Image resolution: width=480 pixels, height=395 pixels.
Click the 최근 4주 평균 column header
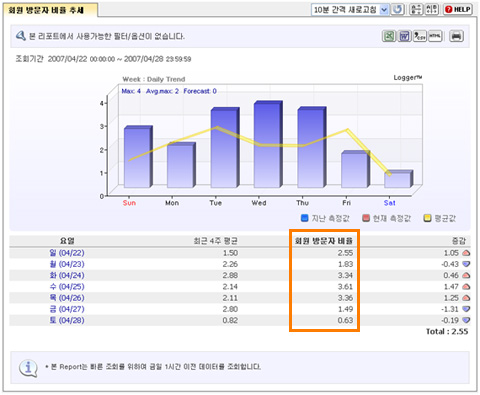pos(215,241)
